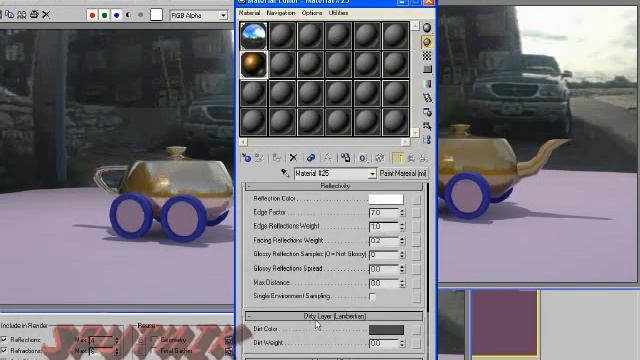Click Material Editor Options icon
Screen dimensions: 640x360
tap(427, 112)
